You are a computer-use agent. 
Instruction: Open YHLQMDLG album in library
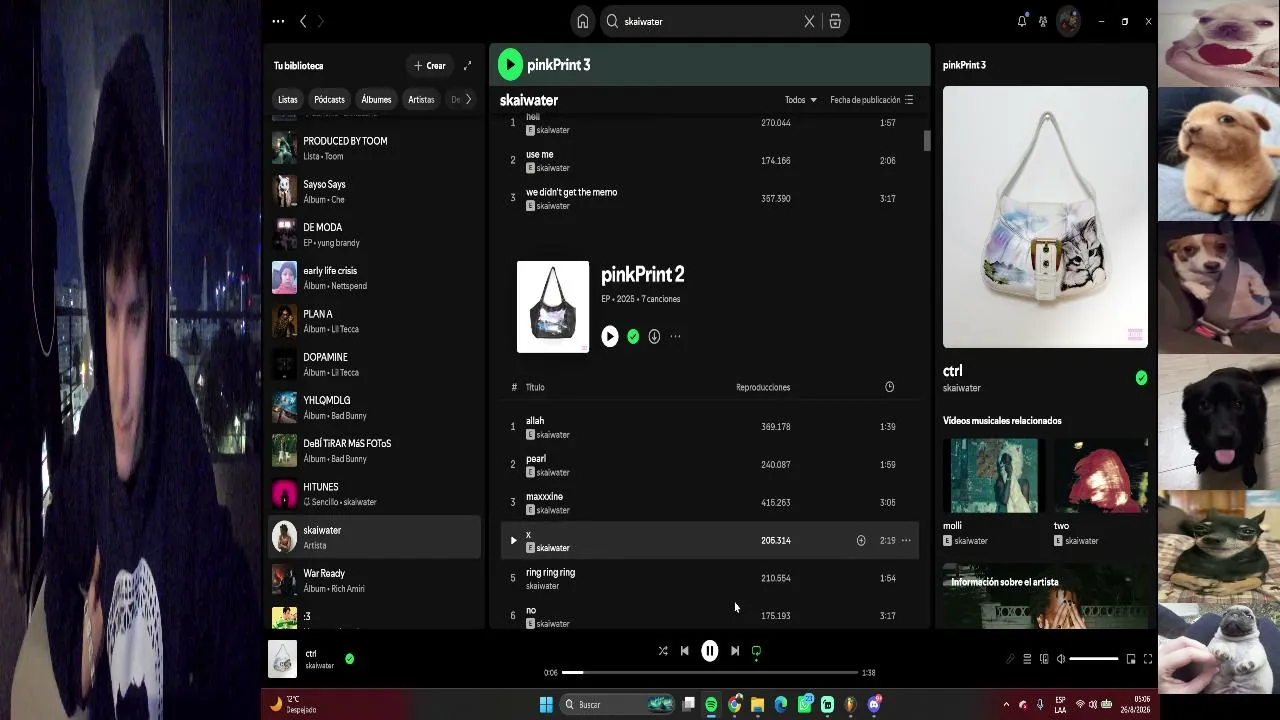pyautogui.click(x=376, y=407)
